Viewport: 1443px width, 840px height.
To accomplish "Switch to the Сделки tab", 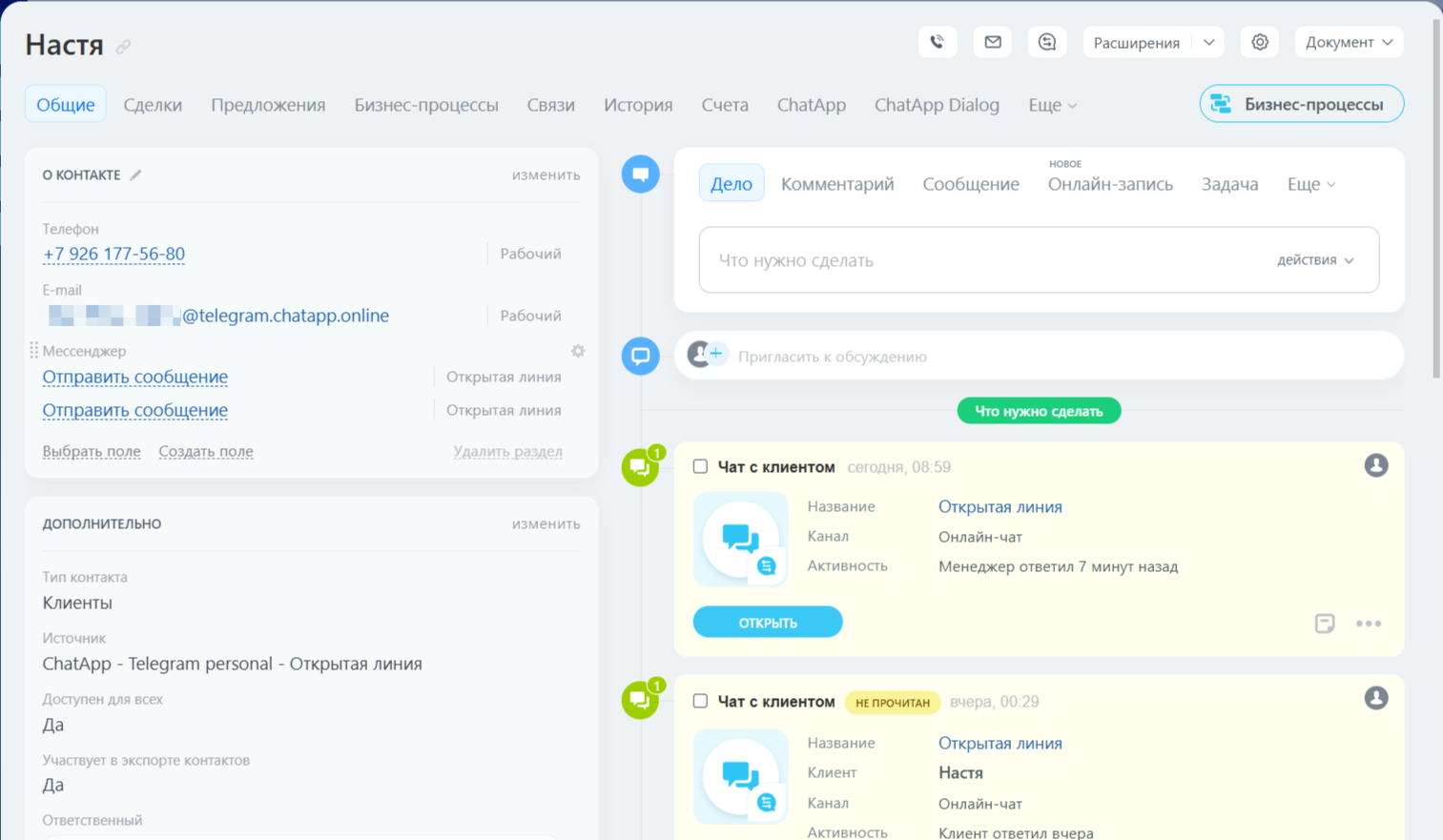I will coord(153,105).
